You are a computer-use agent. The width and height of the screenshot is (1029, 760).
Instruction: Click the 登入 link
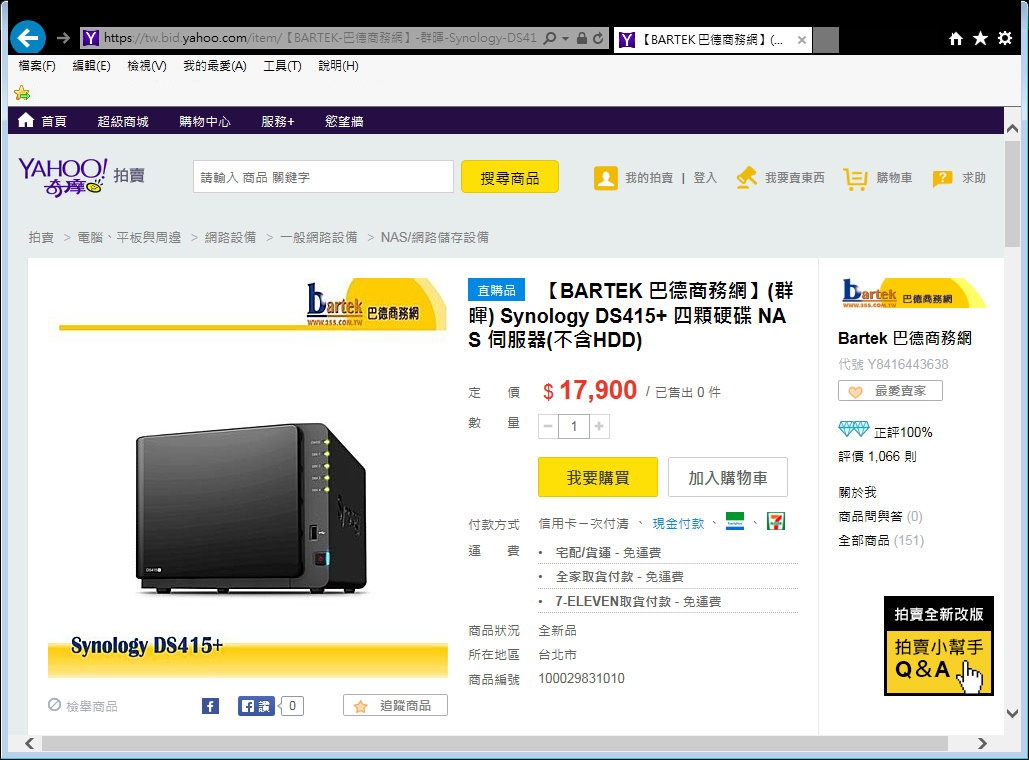(x=705, y=178)
